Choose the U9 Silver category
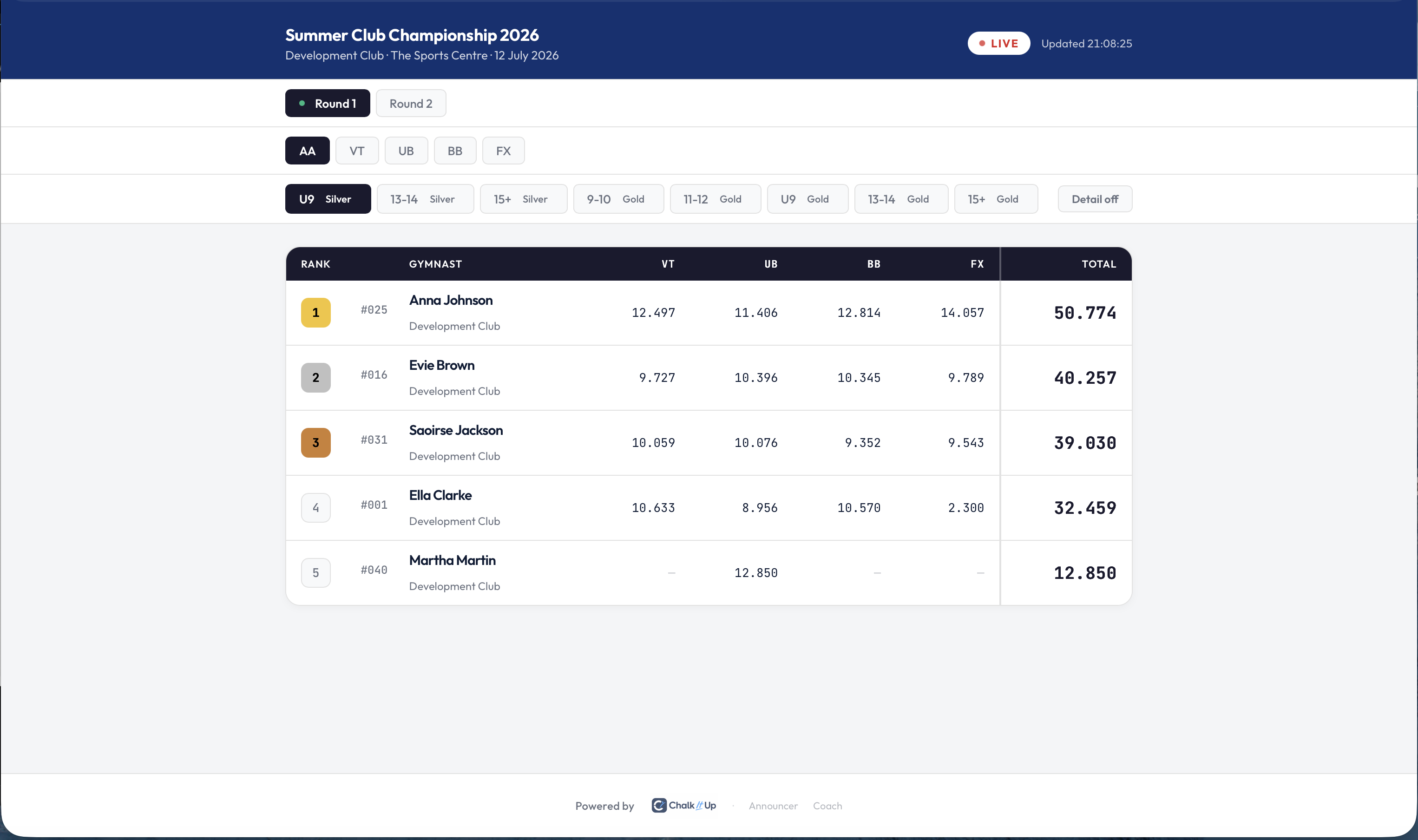This screenshot has width=1418, height=840. pyautogui.click(x=328, y=199)
